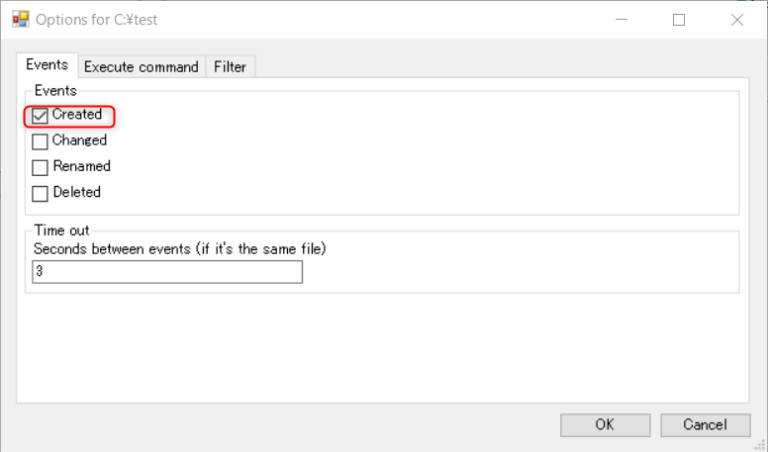This screenshot has width=768, height=452.
Task: Close the Options for C:¥test dialog
Action: (737, 19)
